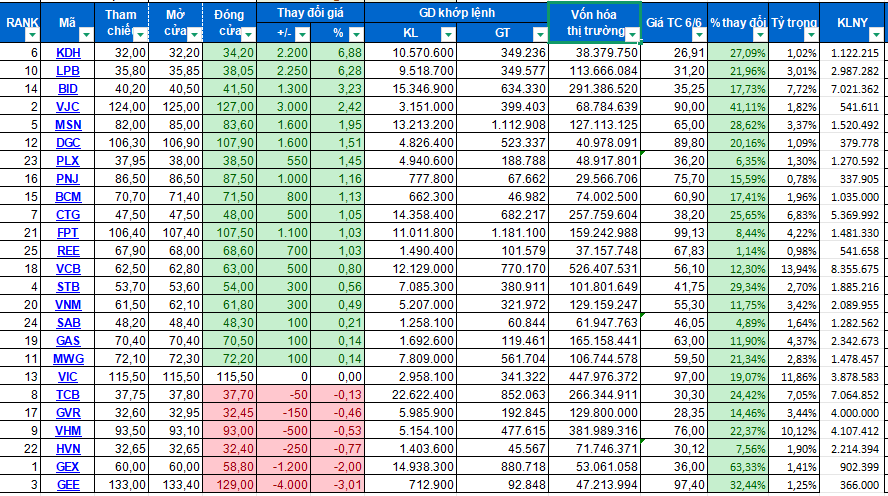Open the Vốn hóa thị trường filter dropdown

click(x=632, y=35)
